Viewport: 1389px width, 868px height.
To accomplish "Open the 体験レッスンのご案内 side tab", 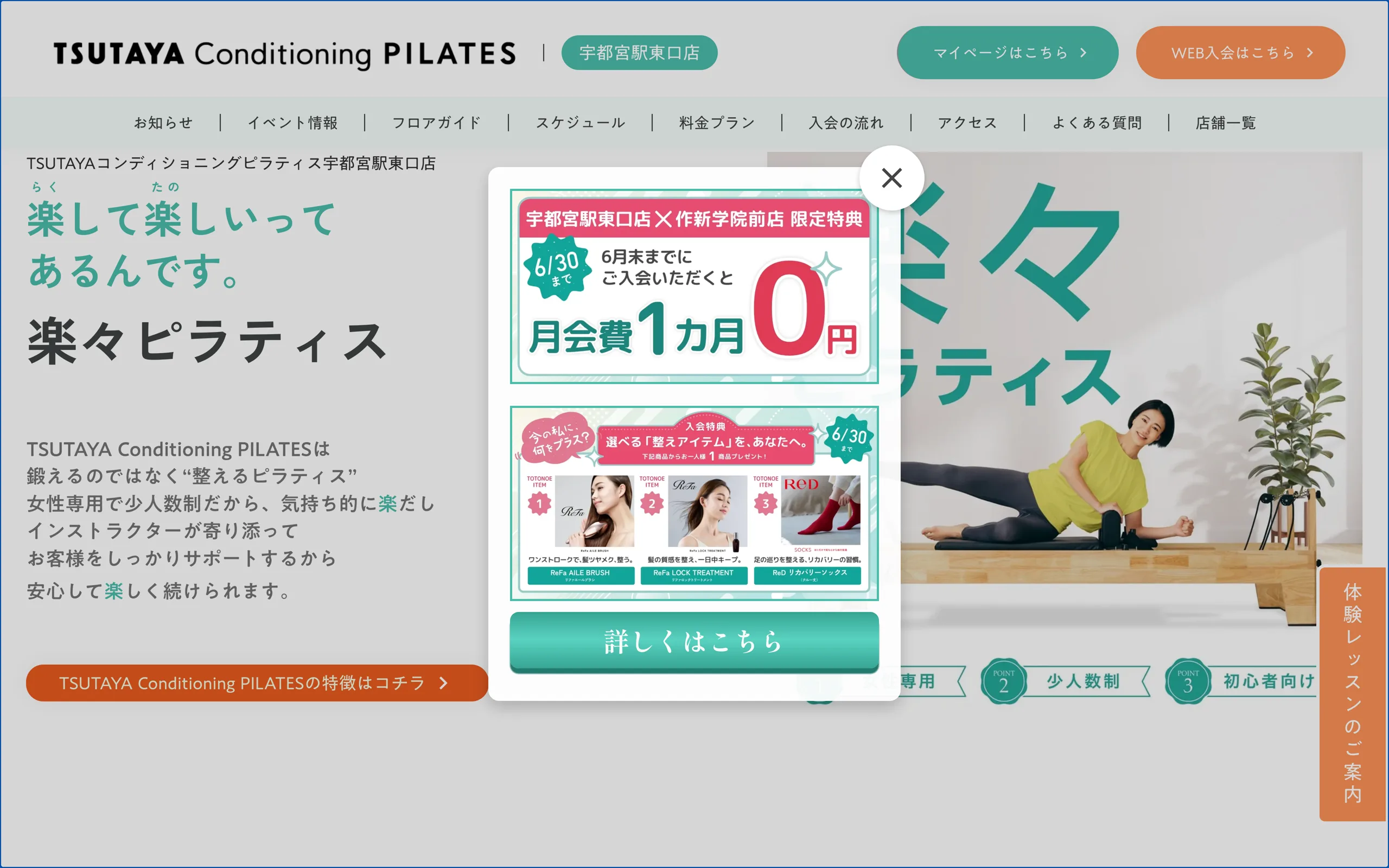I will [1353, 694].
